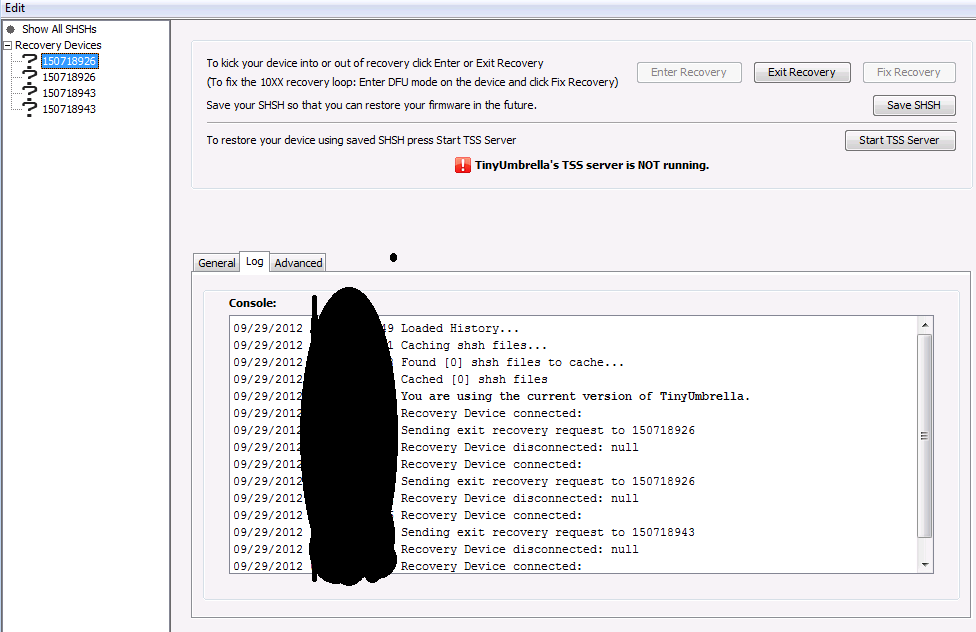Click the exit recovery request to 150718943 line

point(548,532)
